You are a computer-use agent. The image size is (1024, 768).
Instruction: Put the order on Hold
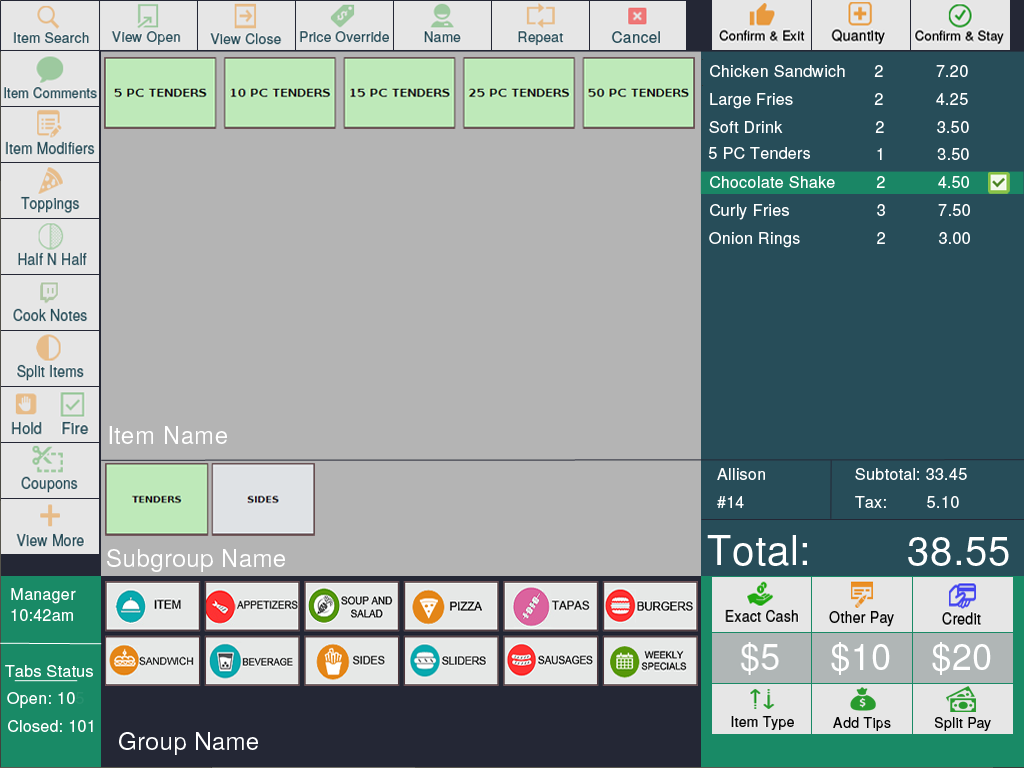(26, 415)
